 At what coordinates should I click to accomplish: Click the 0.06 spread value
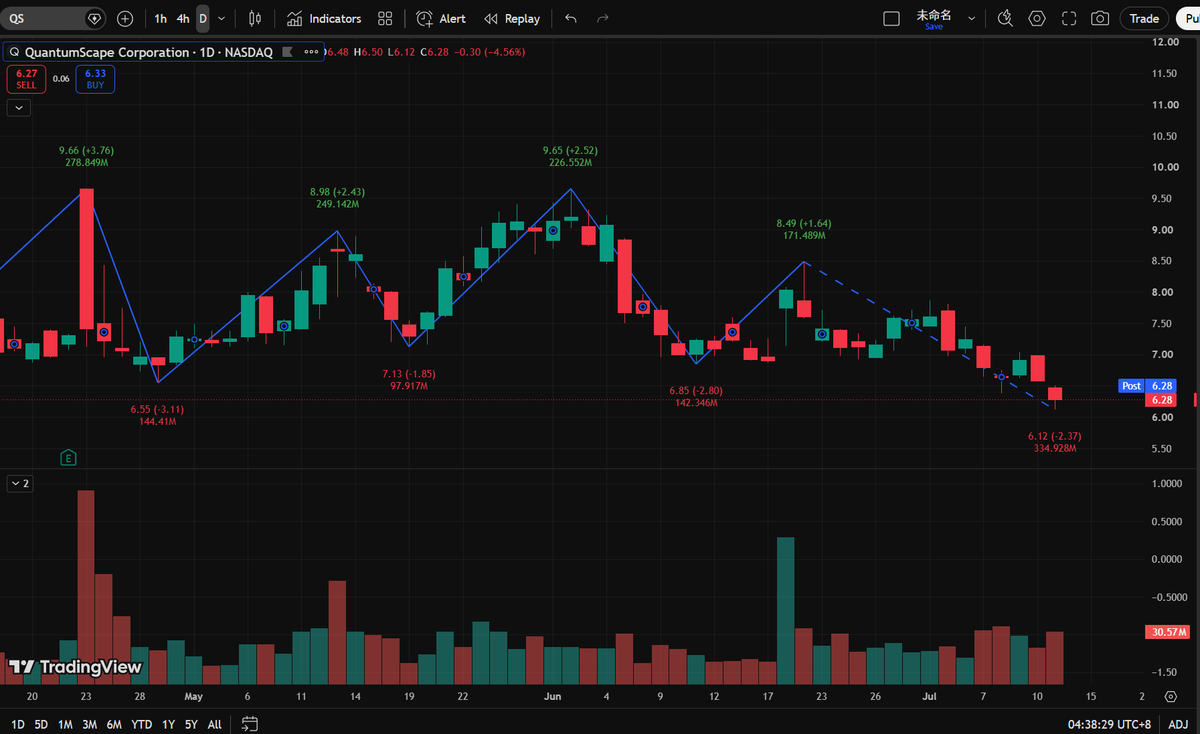(x=61, y=79)
